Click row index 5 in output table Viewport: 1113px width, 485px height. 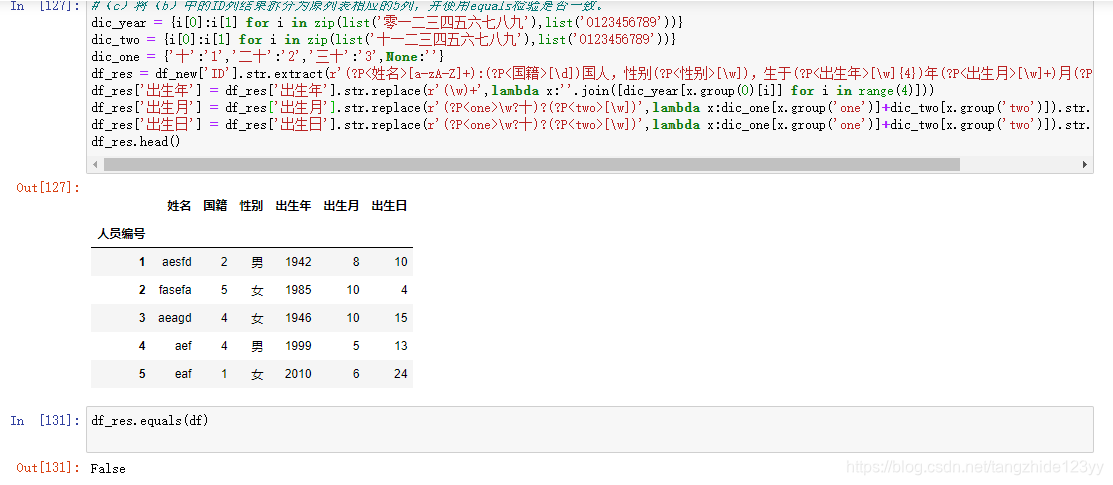point(142,374)
